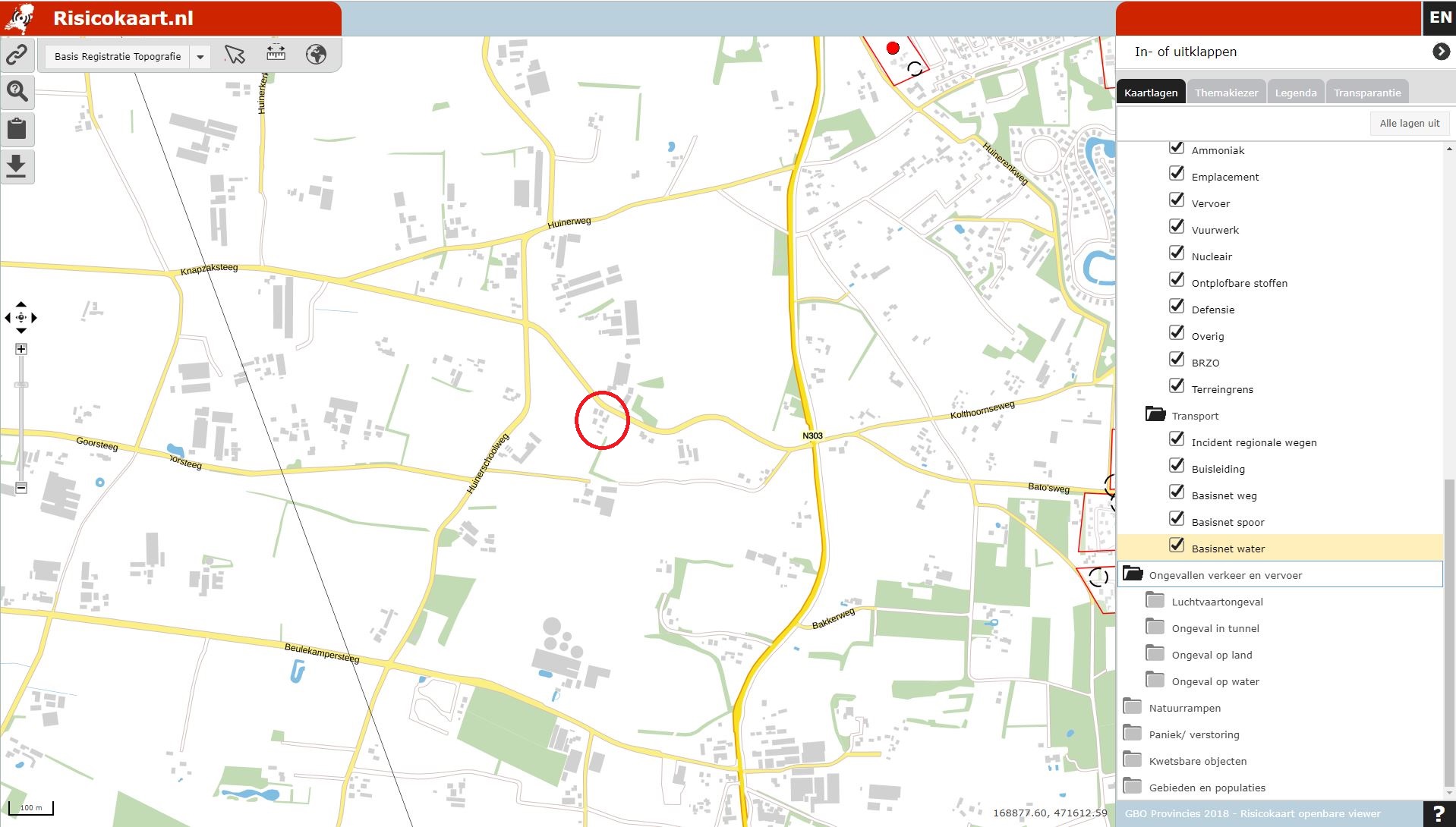
Task: Open the search magnifier tool
Action: (x=17, y=91)
